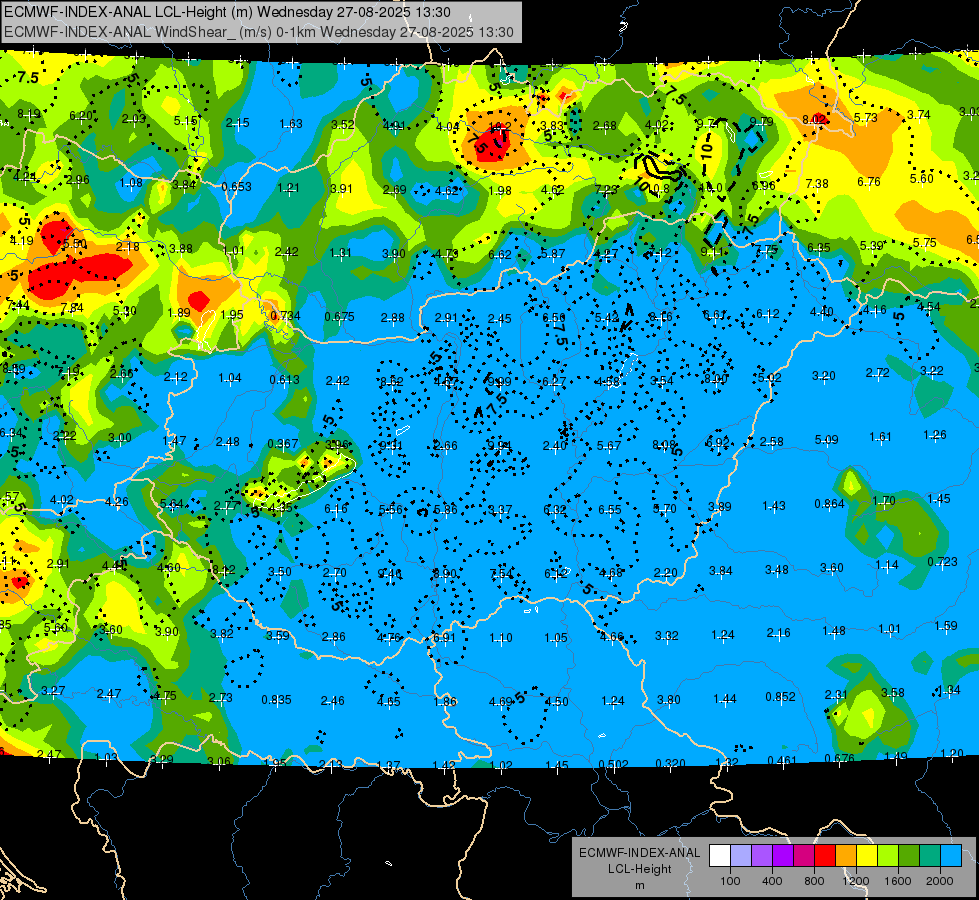Click the wind shear value '5.09'
This screenshot has height=900, width=979.
pyautogui.click(x=827, y=440)
